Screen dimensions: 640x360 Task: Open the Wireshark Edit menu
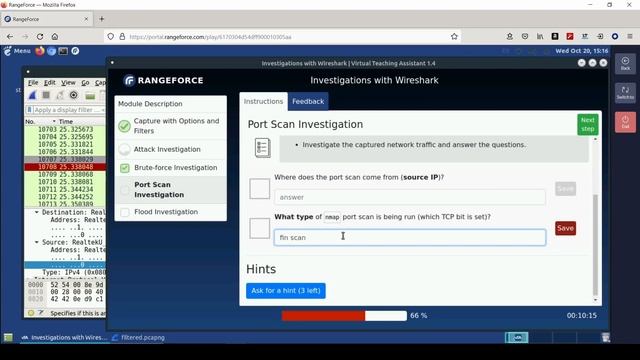pos(49,82)
